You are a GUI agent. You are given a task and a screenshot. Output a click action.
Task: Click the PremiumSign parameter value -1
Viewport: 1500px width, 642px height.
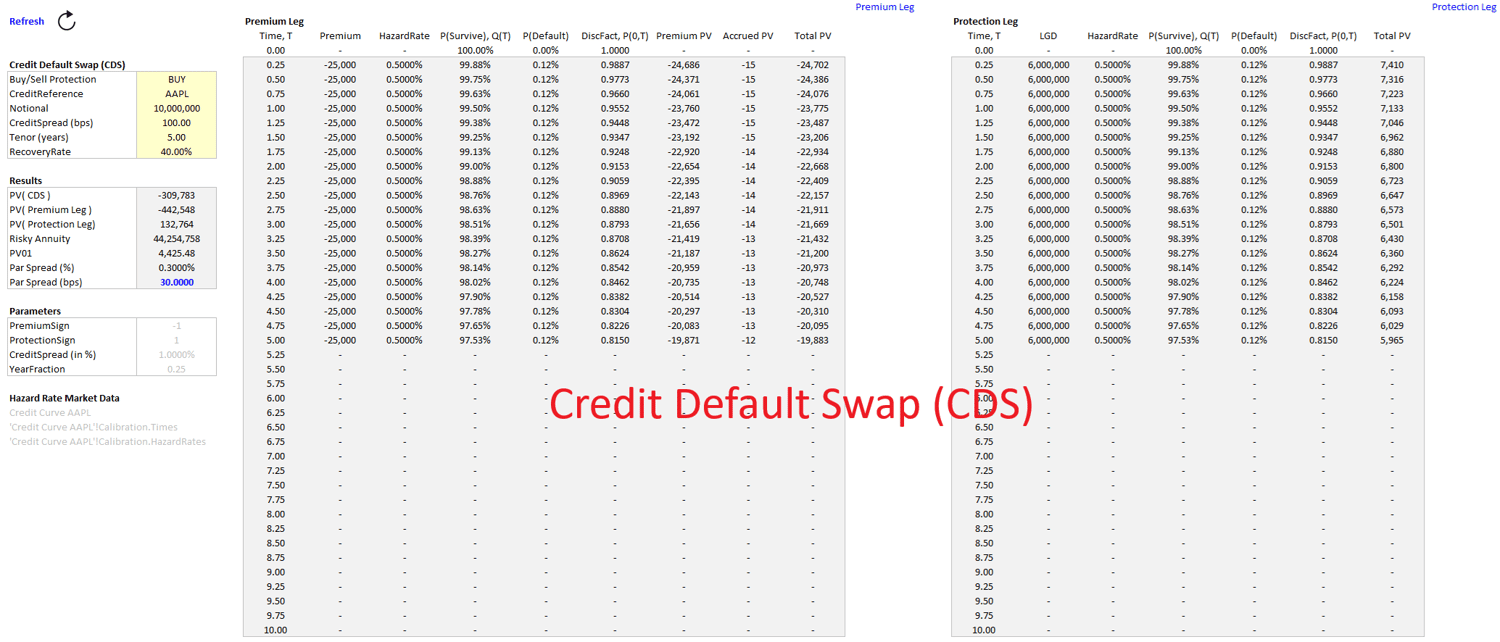[177, 326]
